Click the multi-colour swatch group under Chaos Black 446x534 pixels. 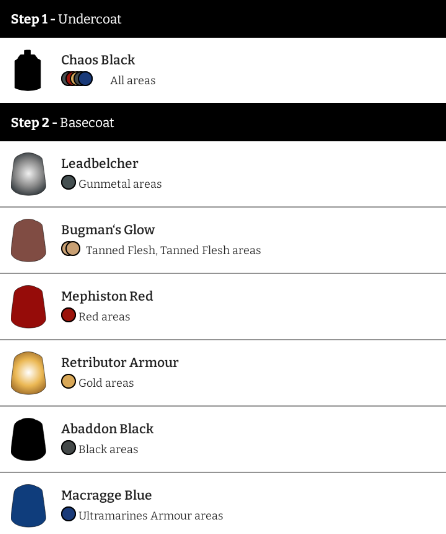point(77,79)
